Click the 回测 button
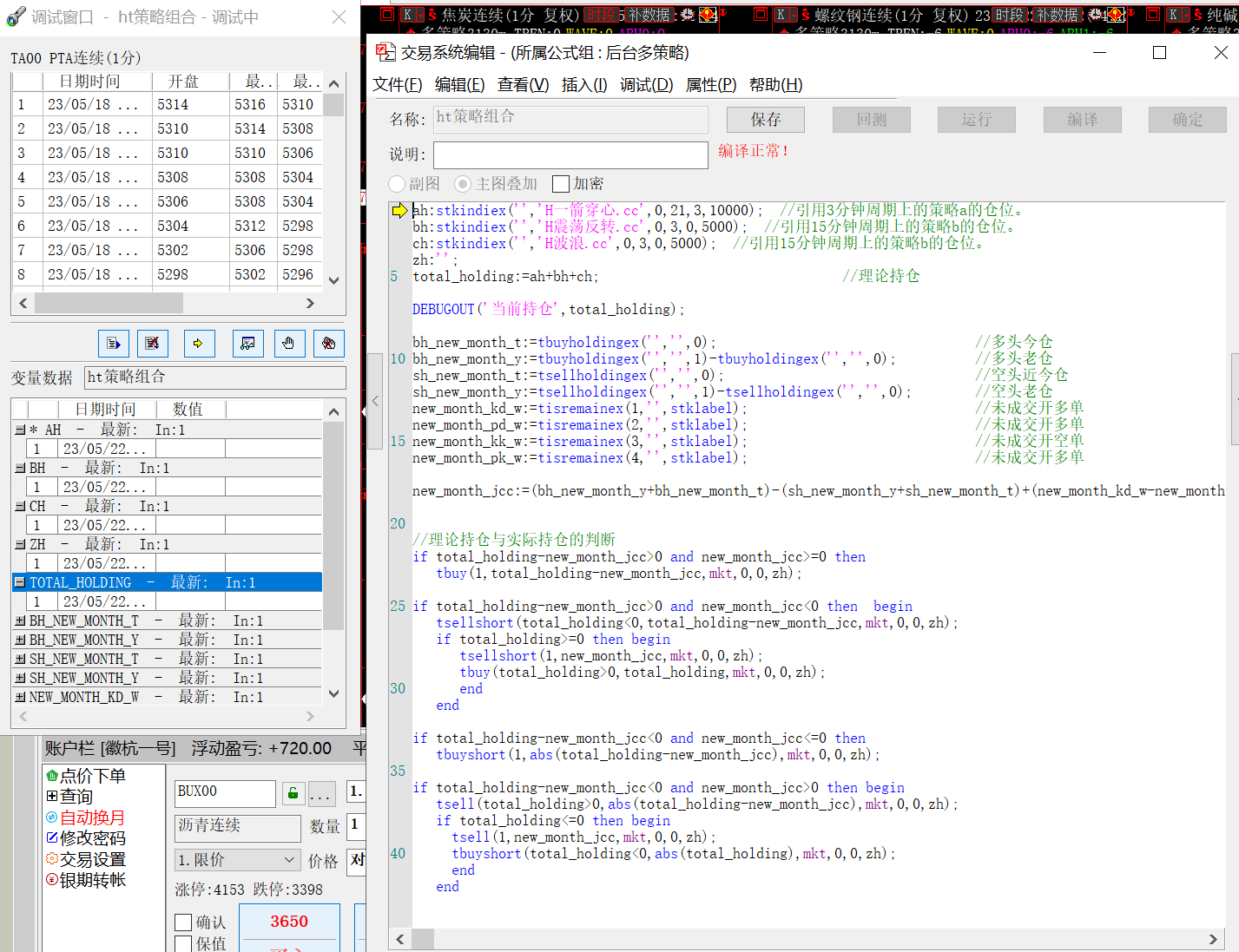 click(x=872, y=120)
